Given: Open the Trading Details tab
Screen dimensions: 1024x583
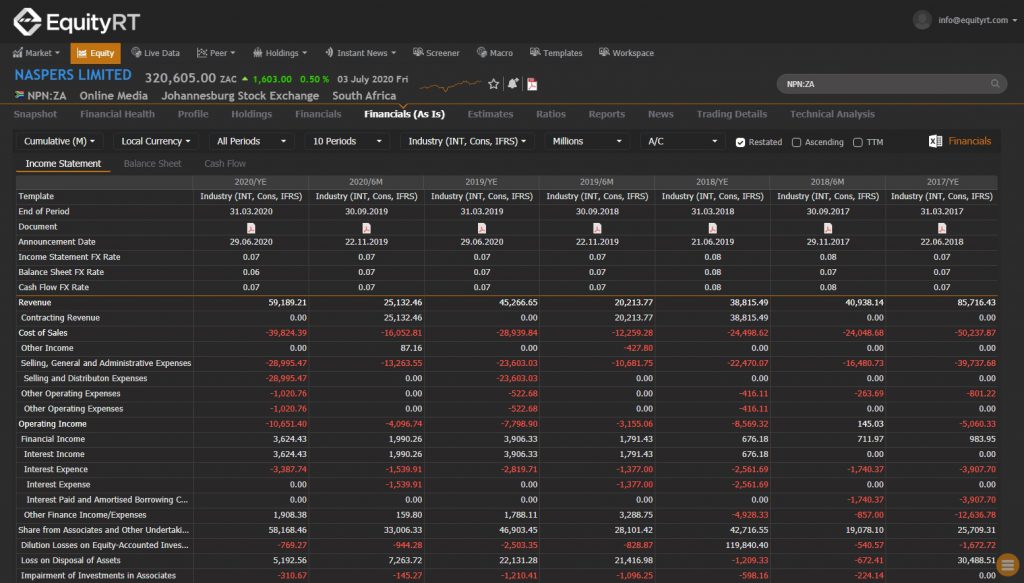Looking at the screenshot, I should pyautogui.click(x=732, y=114).
